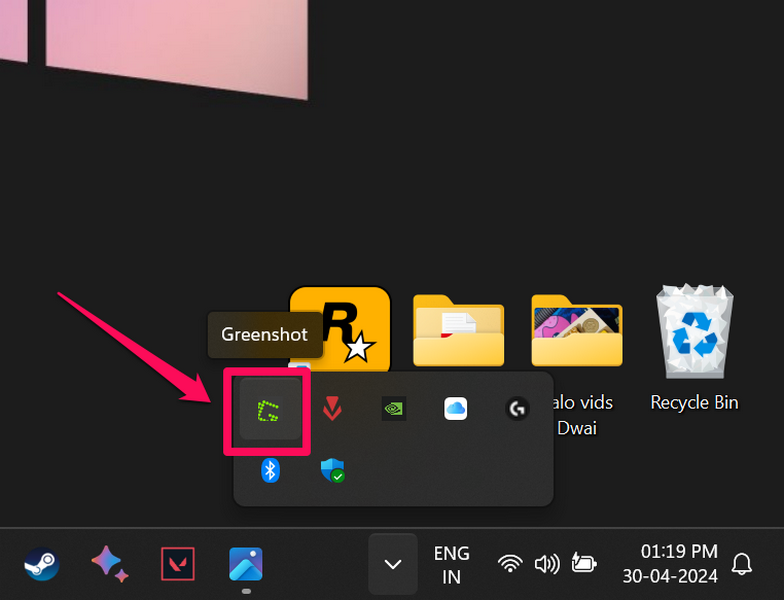Screen dimensions: 784x600
Task: Open notifications via the bell icon
Action: (742, 564)
